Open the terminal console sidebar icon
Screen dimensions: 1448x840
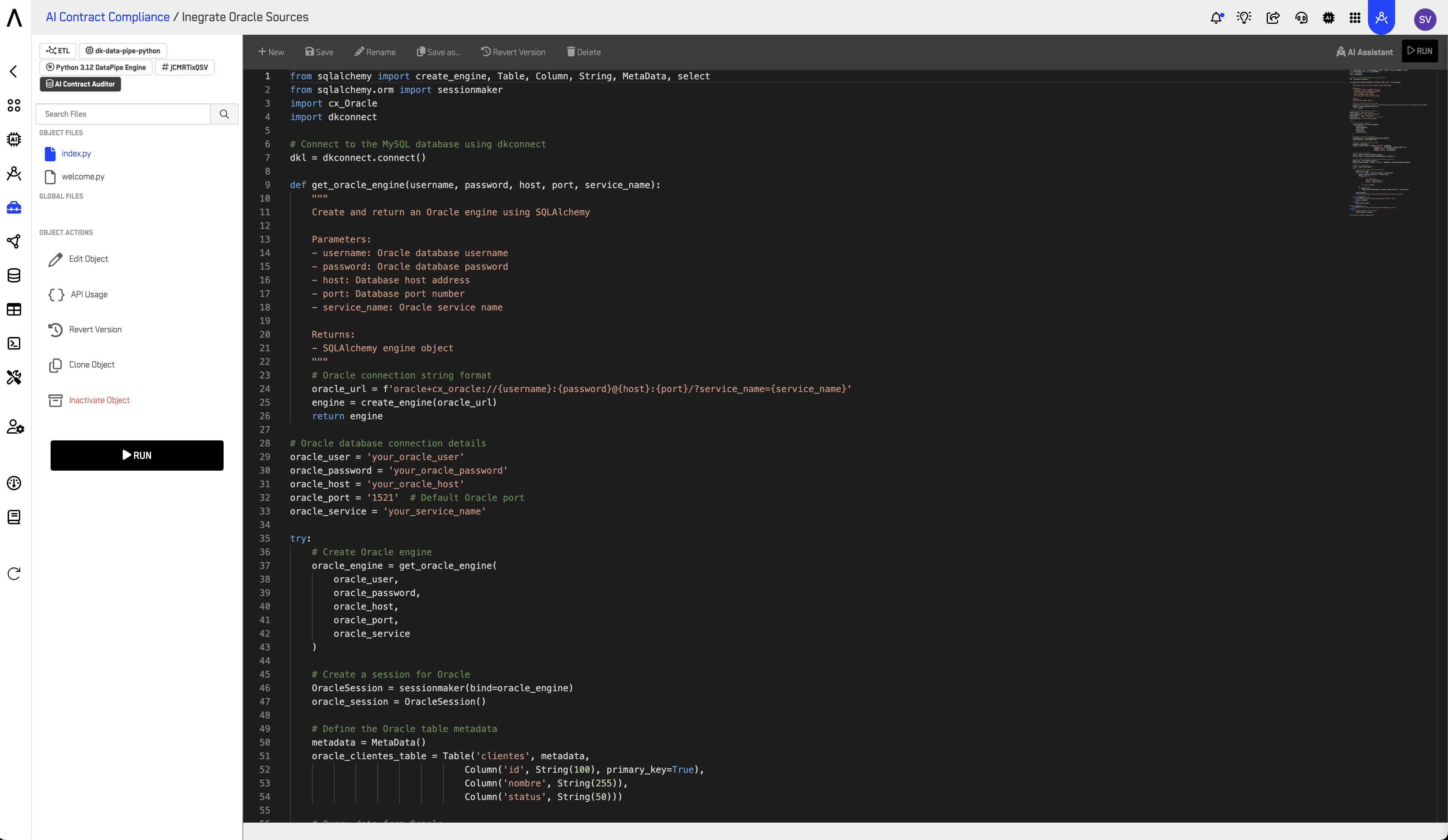coord(14,343)
